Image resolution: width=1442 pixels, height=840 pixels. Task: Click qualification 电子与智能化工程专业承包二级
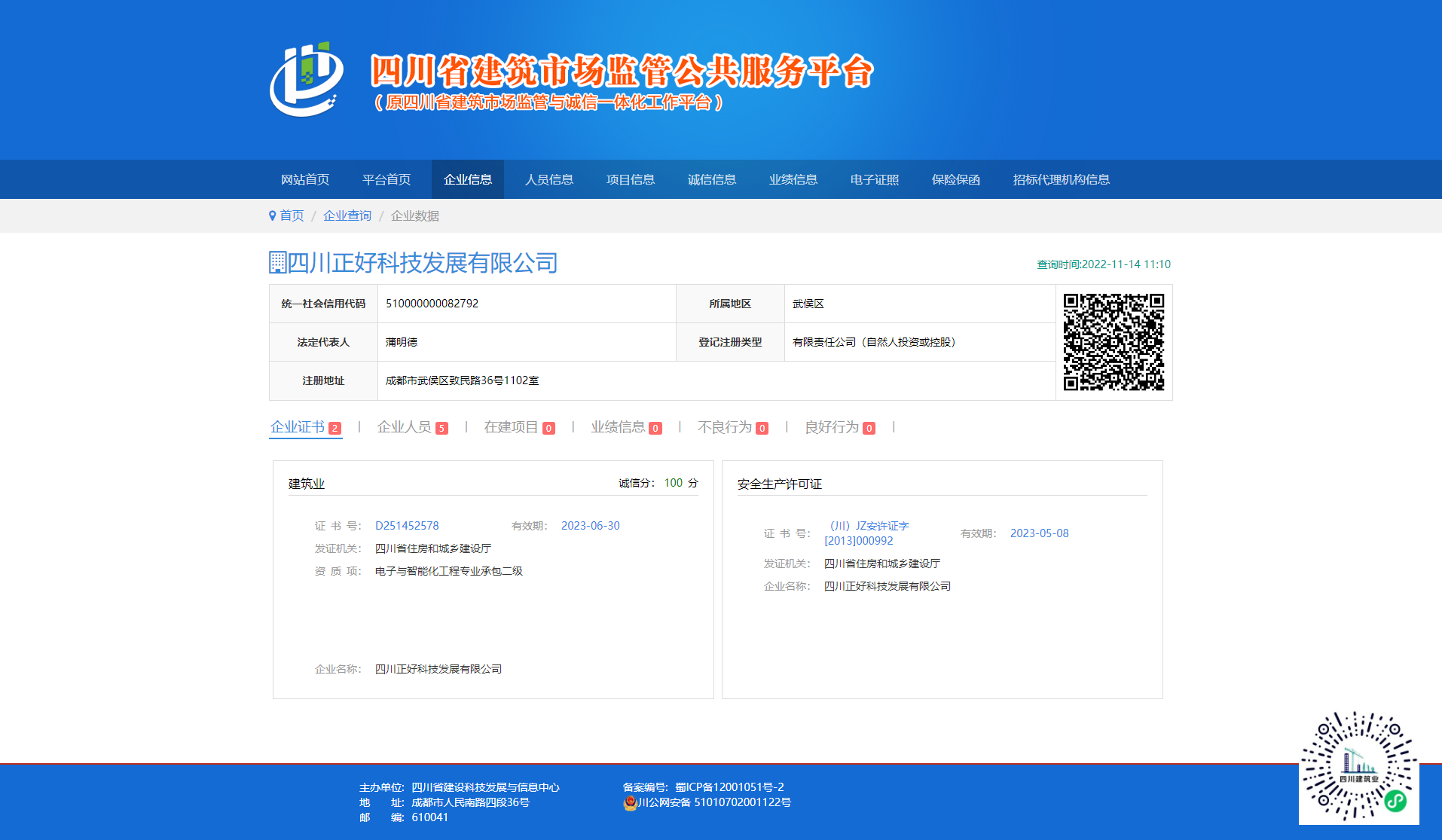[449, 571]
